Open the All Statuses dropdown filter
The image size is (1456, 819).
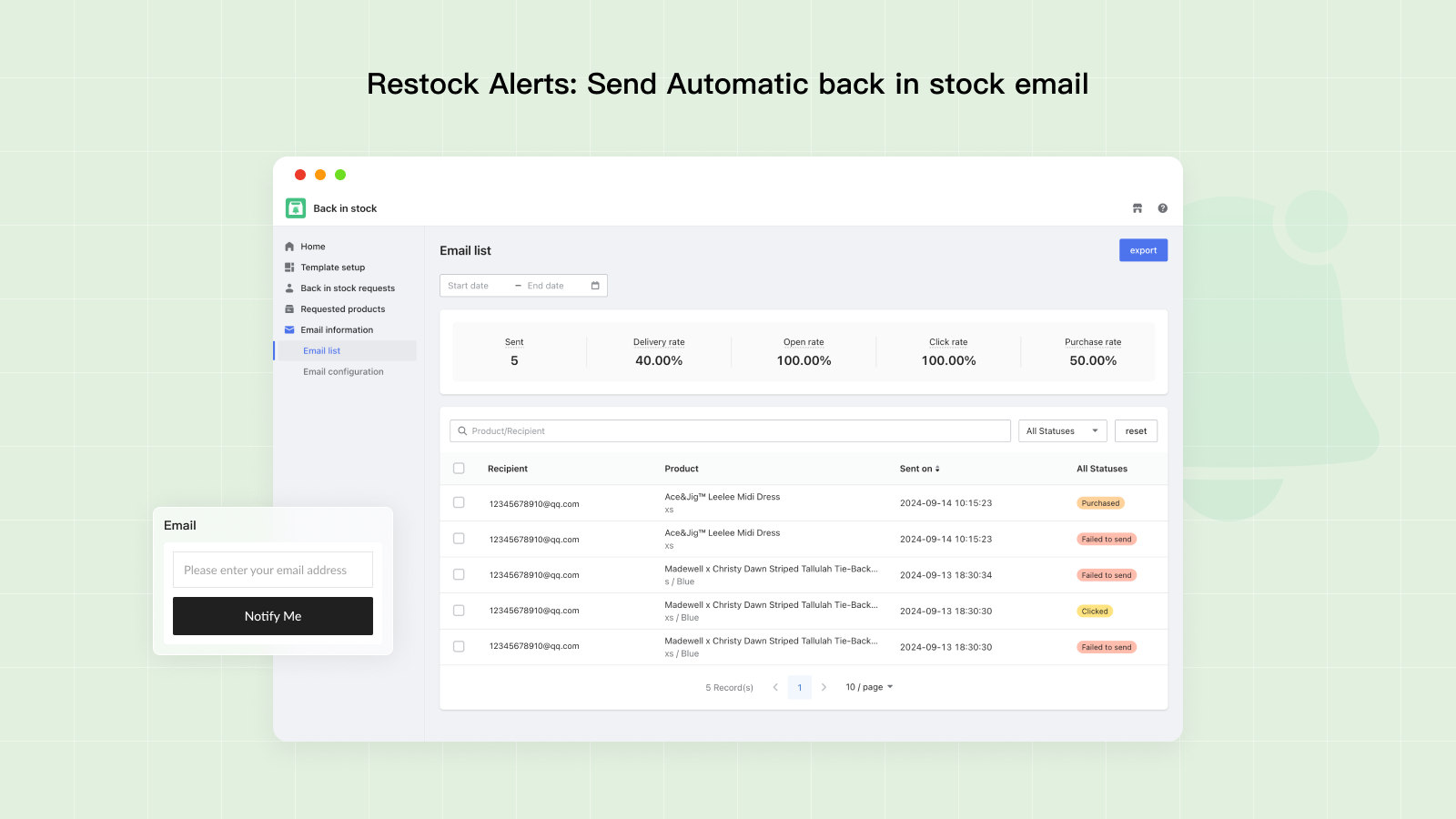(1062, 431)
